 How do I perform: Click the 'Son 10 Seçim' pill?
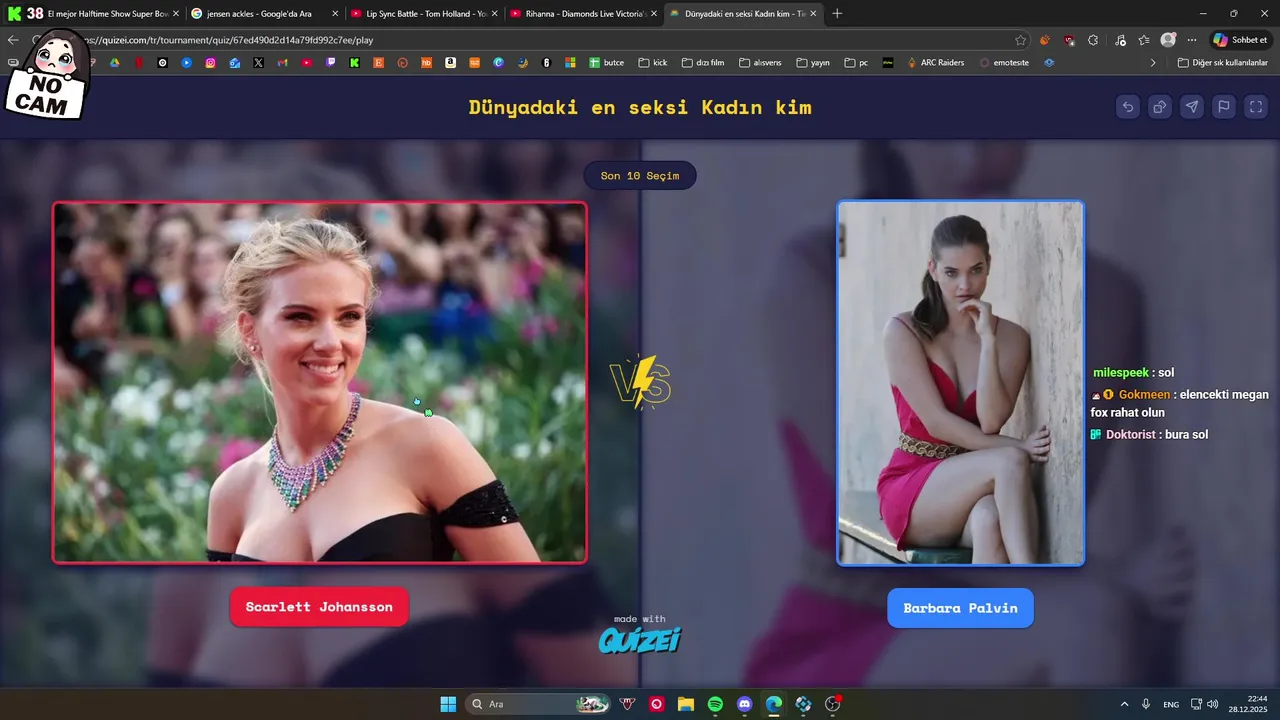pyautogui.click(x=640, y=176)
